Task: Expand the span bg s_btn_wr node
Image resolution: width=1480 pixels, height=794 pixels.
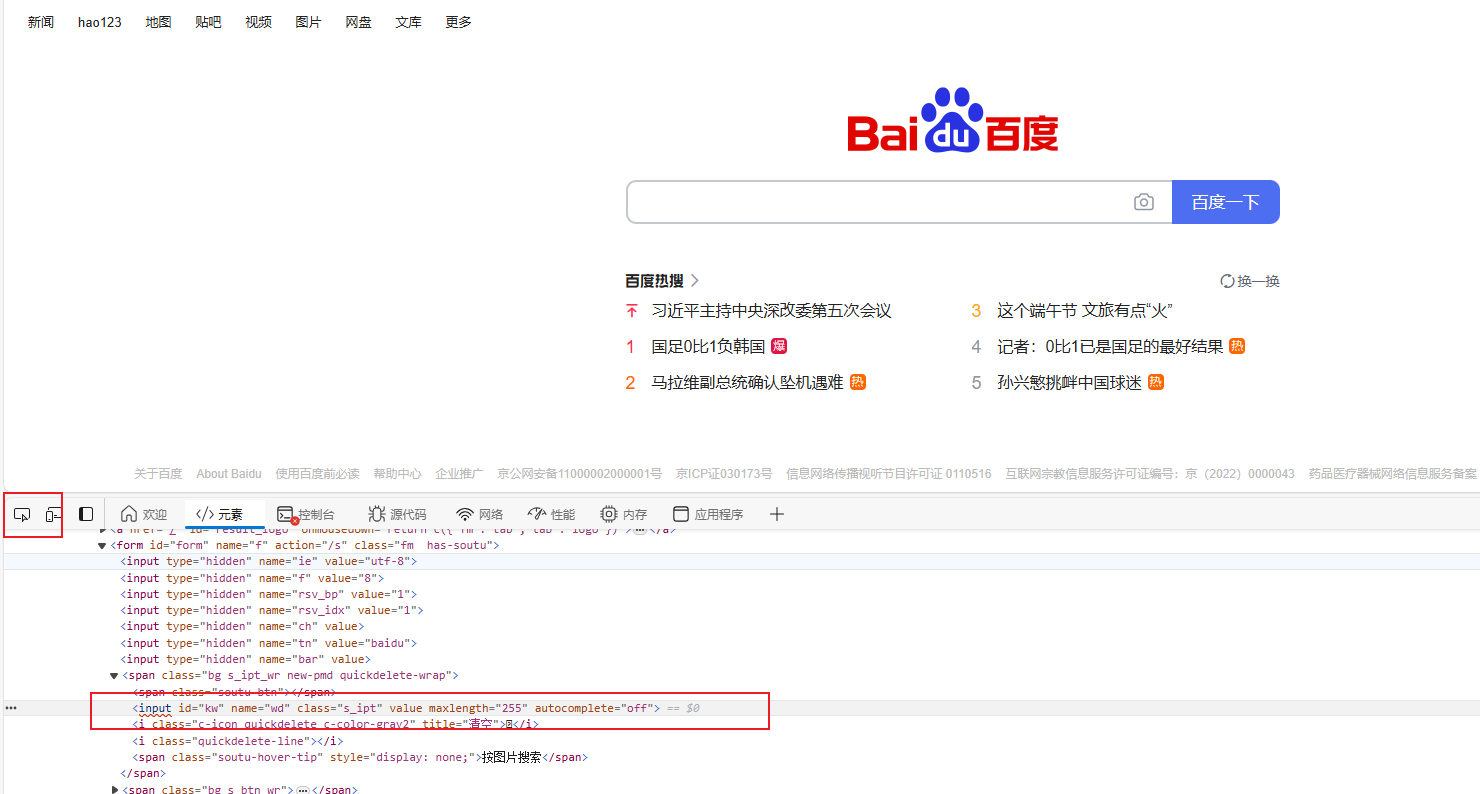Action: (116, 790)
